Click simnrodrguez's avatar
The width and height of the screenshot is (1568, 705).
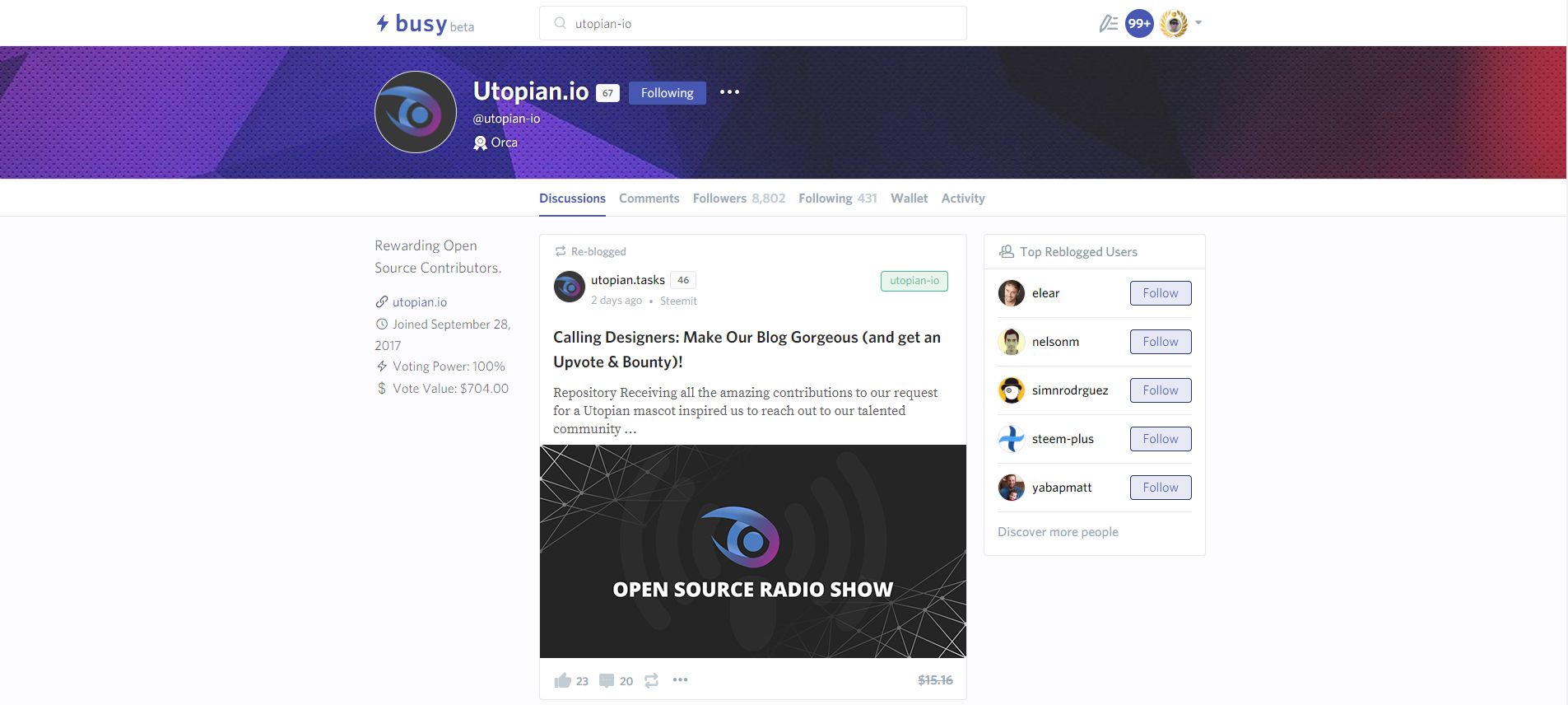pos(1012,390)
